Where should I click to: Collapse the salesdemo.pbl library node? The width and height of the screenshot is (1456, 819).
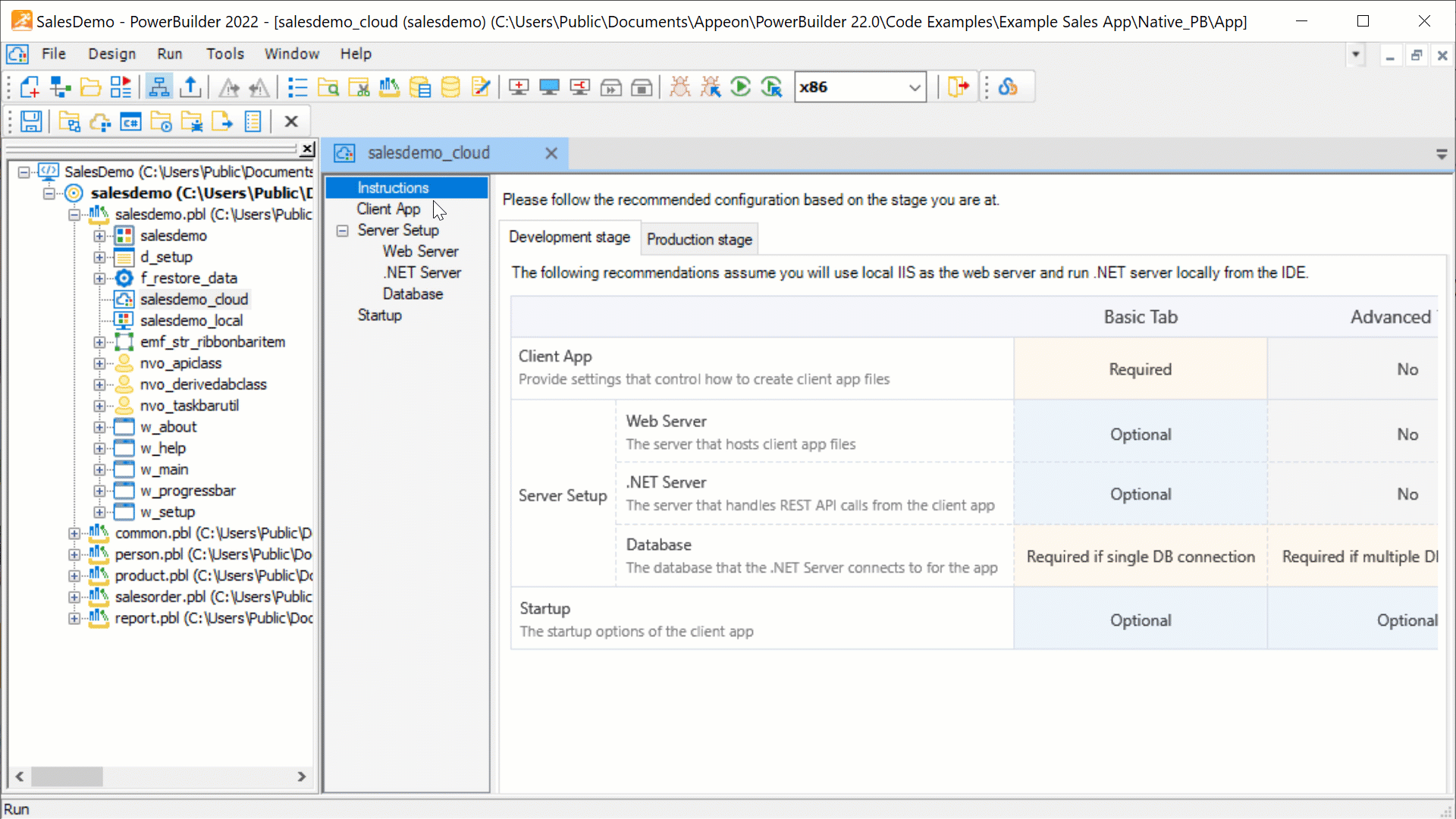click(74, 215)
